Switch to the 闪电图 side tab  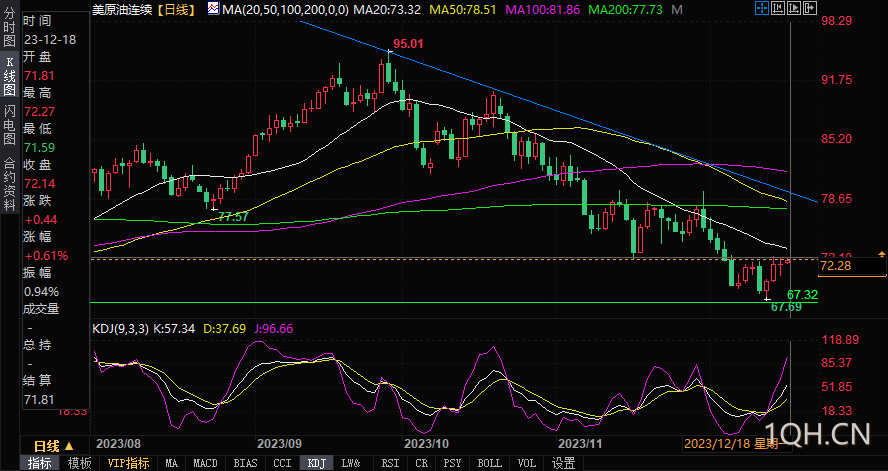9,125
